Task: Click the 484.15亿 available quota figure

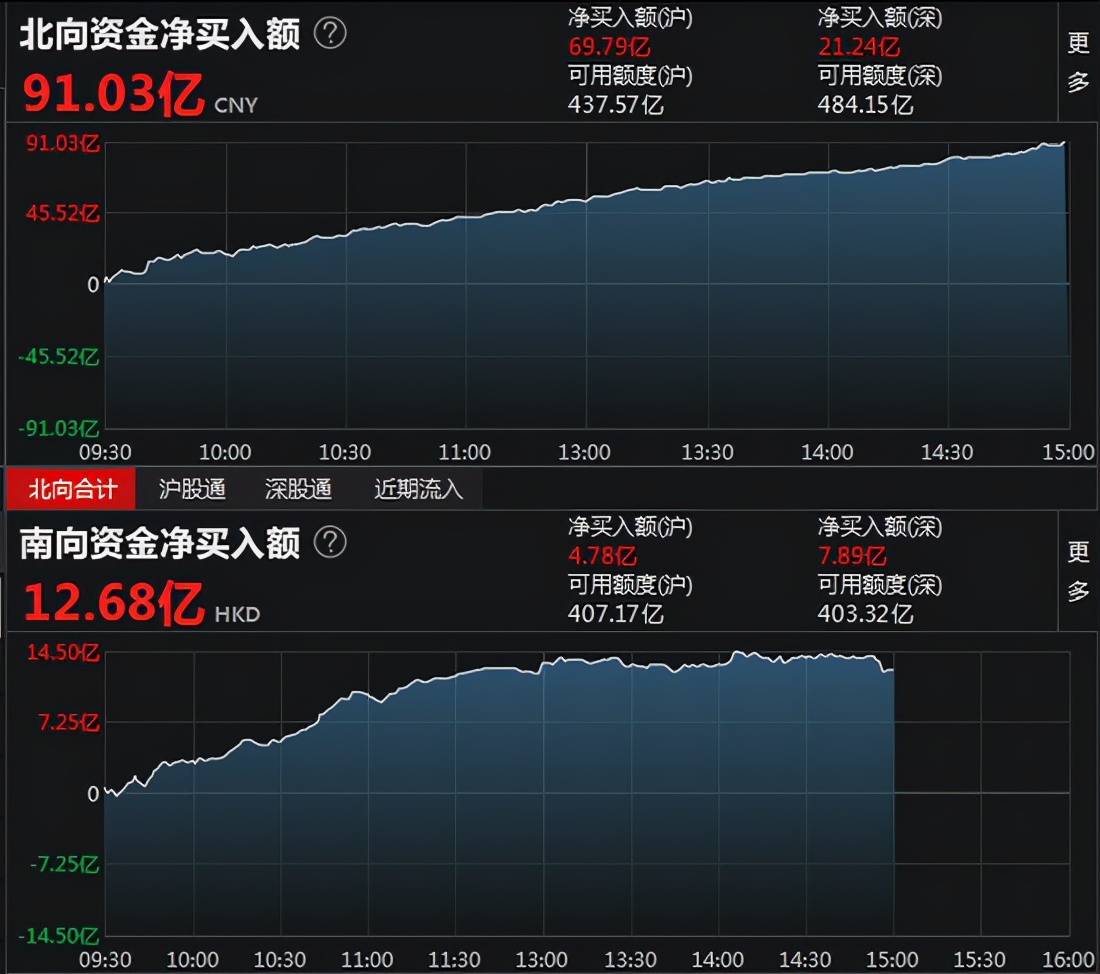Action: pos(865,104)
